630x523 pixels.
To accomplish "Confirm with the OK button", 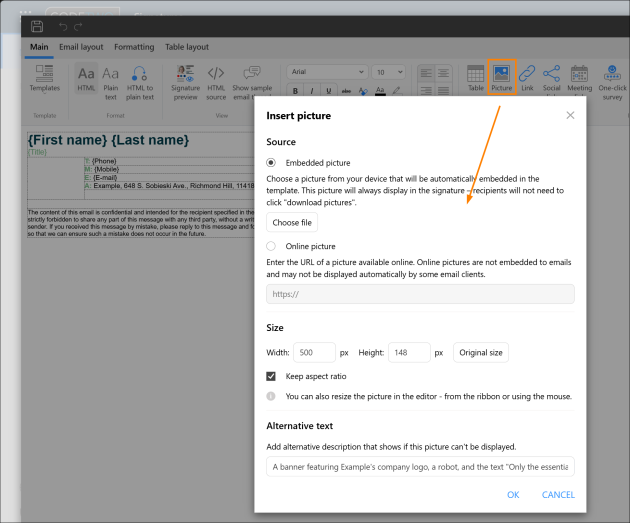I will pos(513,494).
